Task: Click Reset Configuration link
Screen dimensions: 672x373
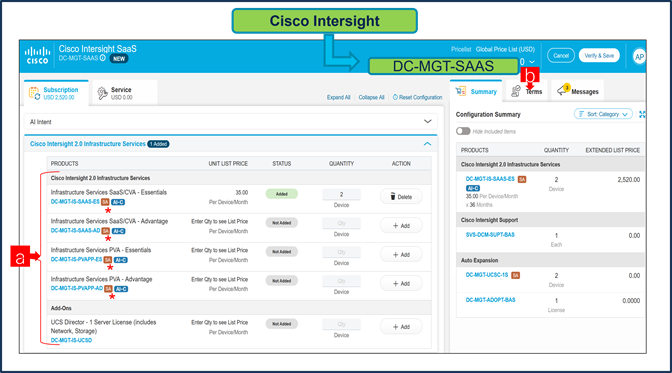Action: [x=417, y=97]
